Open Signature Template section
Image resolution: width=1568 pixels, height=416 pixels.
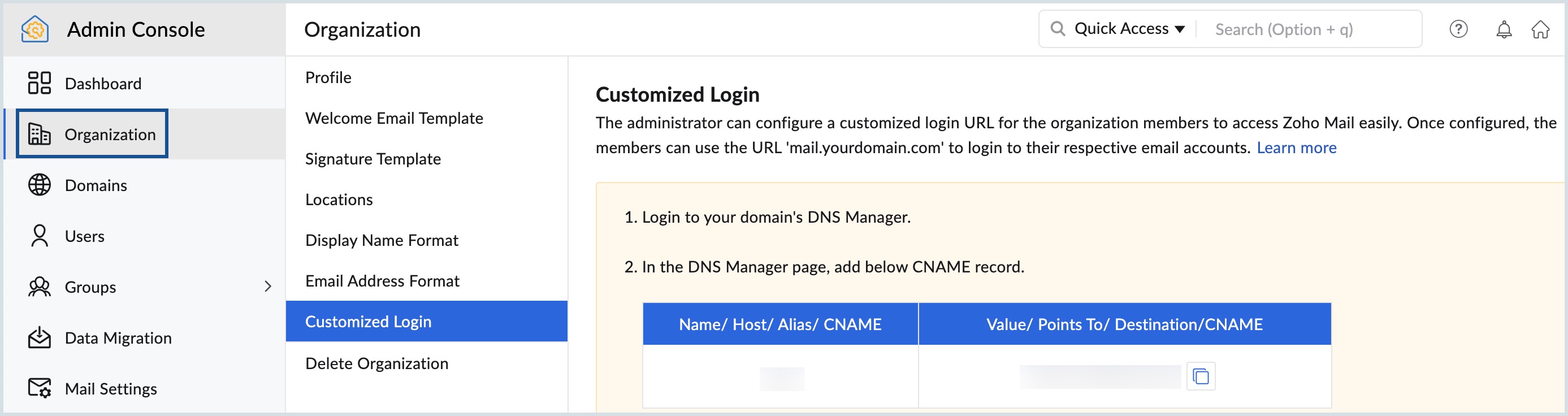pyautogui.click(x=372, y=159)
